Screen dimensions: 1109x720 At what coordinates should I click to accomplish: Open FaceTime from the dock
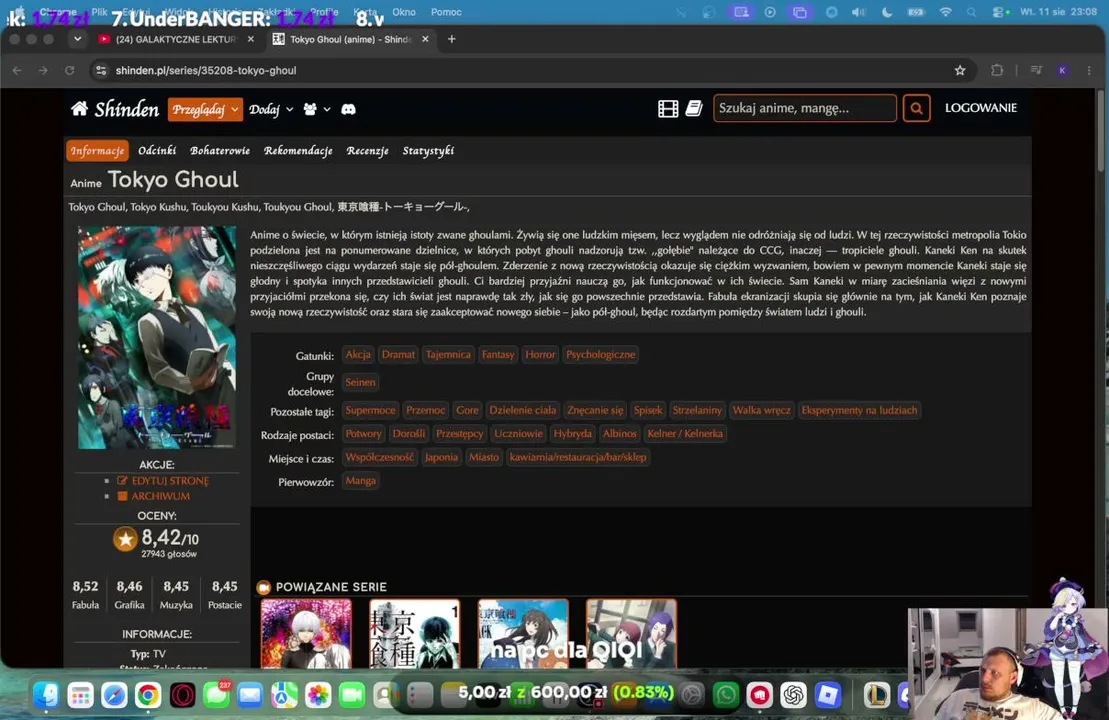pyautogui.click(x=352, y=695)
